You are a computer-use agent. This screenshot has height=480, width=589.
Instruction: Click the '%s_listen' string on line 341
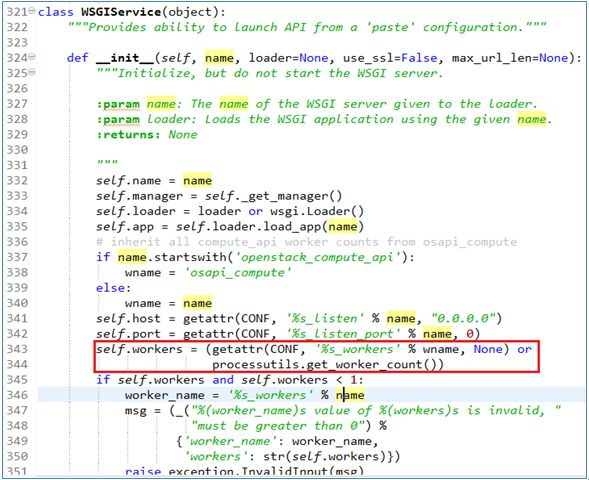(325, 318)
